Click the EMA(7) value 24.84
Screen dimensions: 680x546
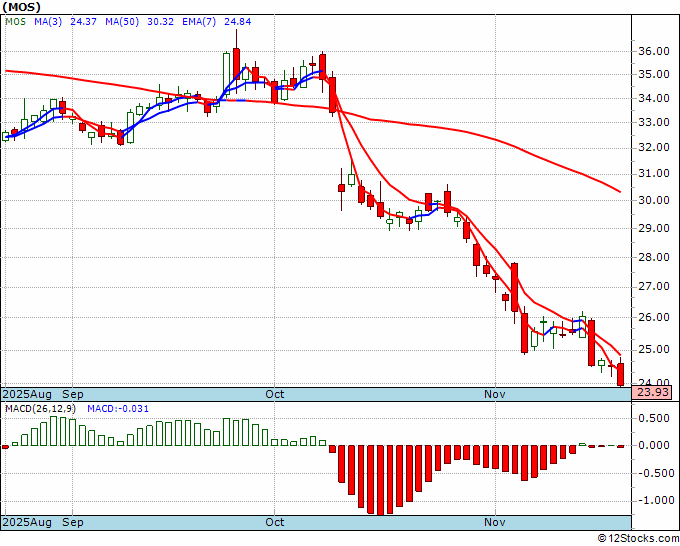(x=238, y=22)
